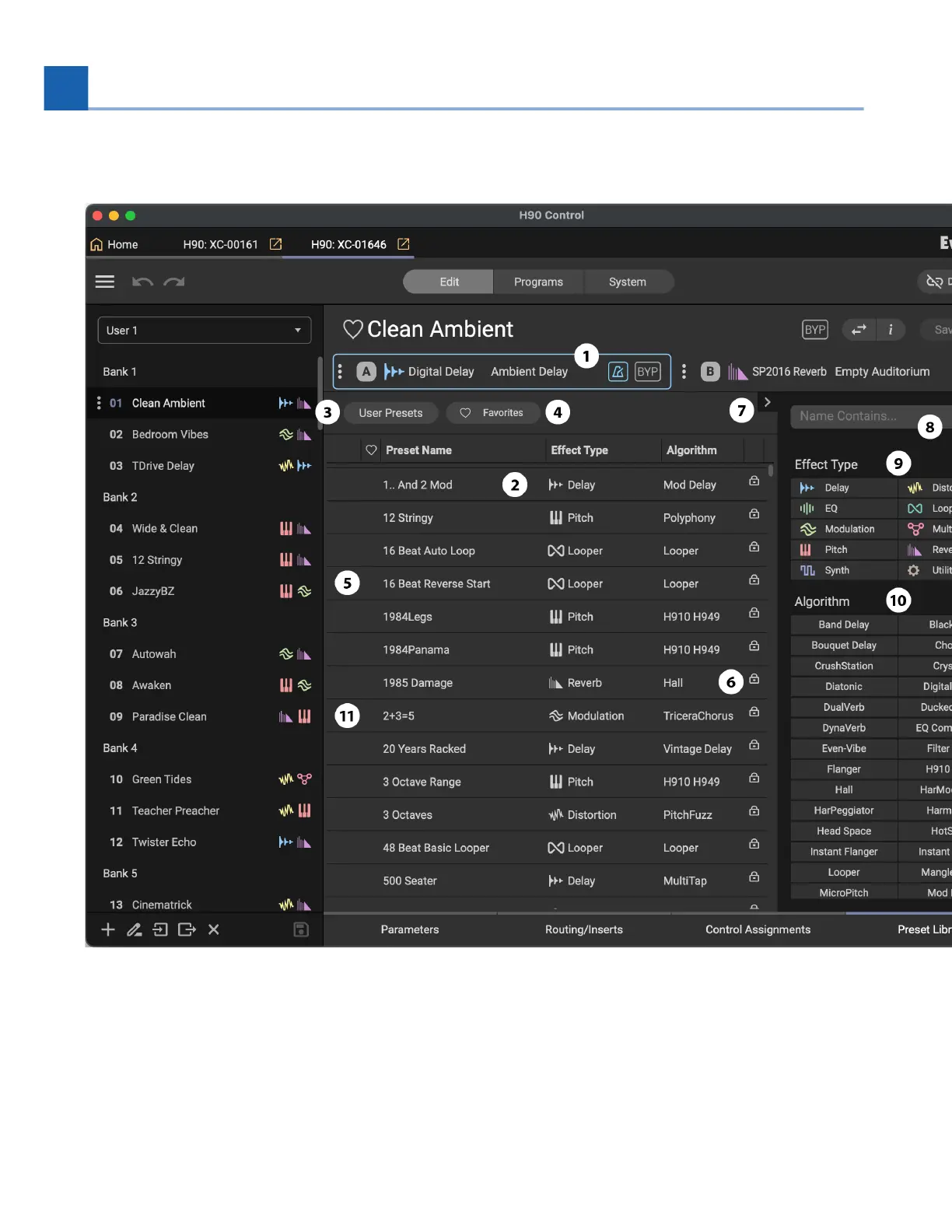Select H90: XC-00161 device tab
The width and height of the screenshot is (952, 1232).
220,244
